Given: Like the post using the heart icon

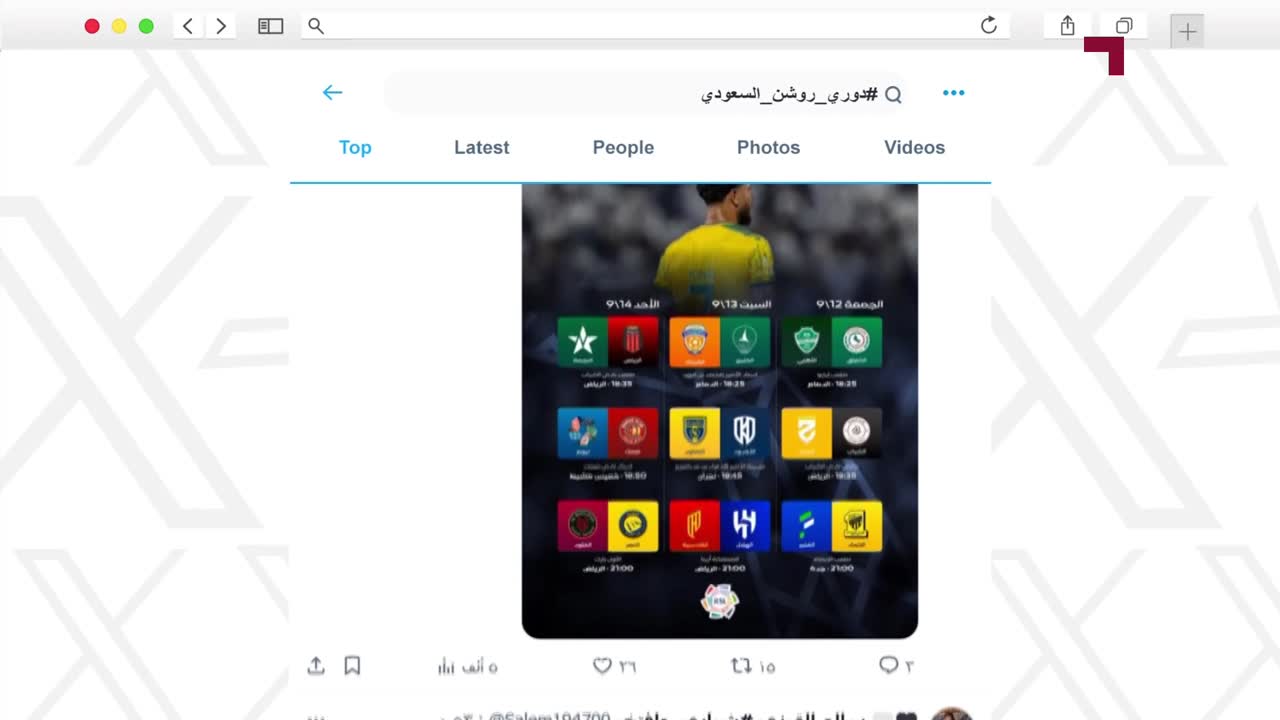Looking at the screenshot, I should pyautogui.click(x=602, y=665).
